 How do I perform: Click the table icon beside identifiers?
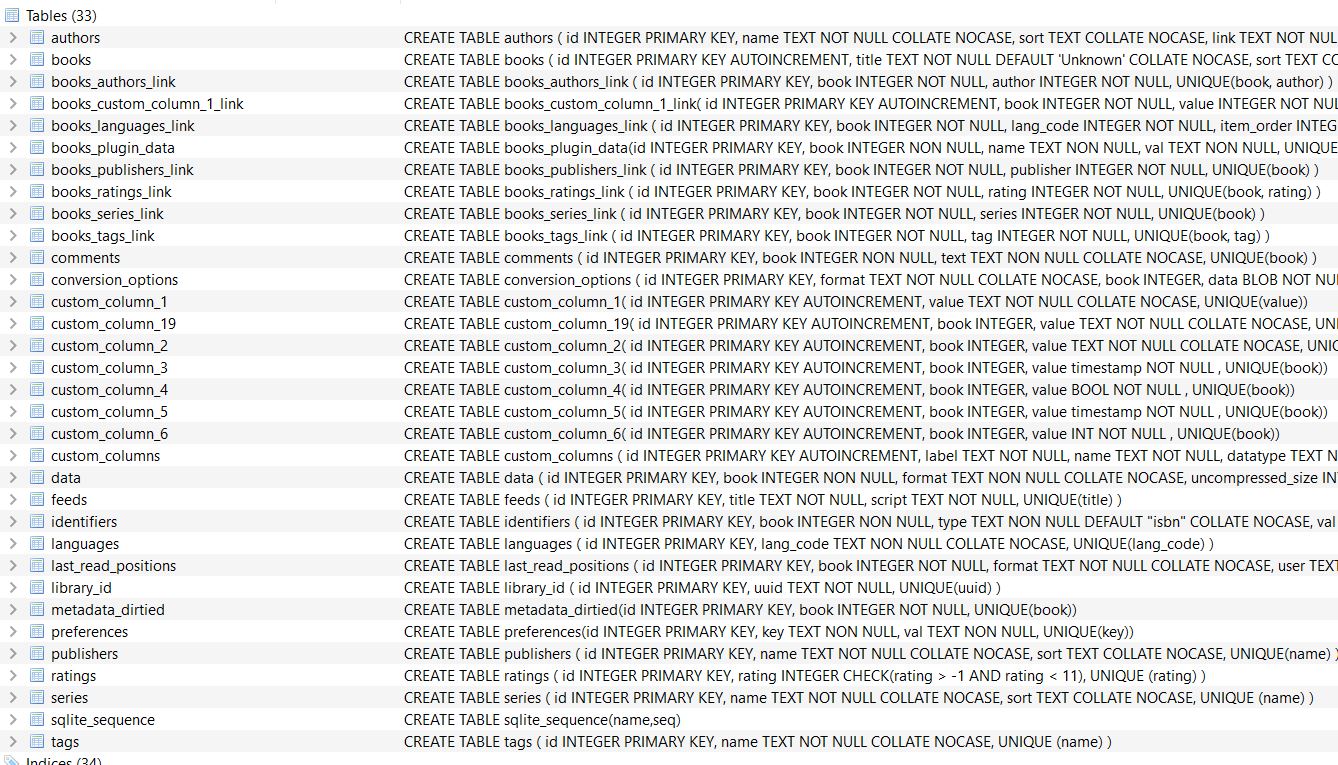click(x=37, y=522)
